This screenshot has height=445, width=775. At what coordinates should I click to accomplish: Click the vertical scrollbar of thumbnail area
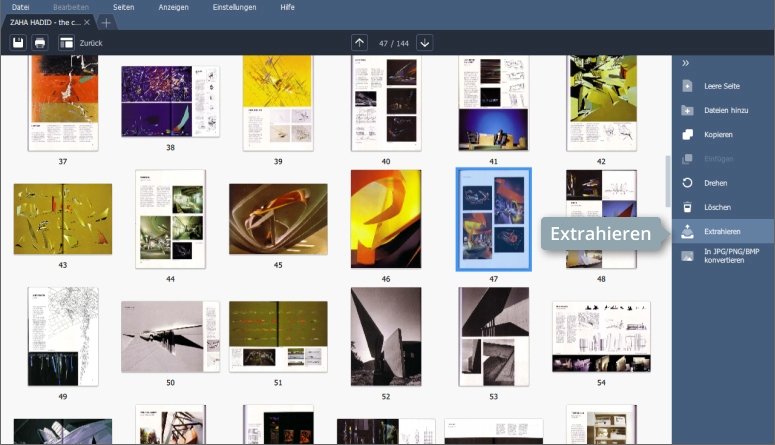coord(668,181)
